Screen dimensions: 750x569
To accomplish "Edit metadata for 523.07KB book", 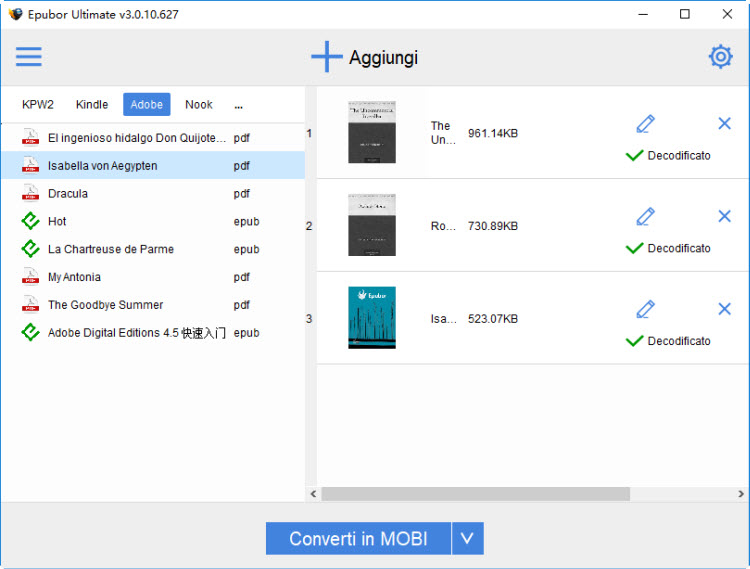I will coord(645,309).
